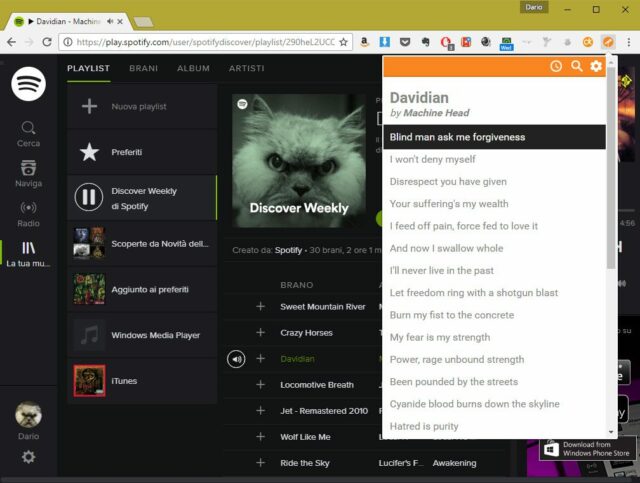Open the Cerca search icon in sidebar
Image resolution: width=640 pixels, height=483 pixels.
pyautogui.click(x=28, y=133)
